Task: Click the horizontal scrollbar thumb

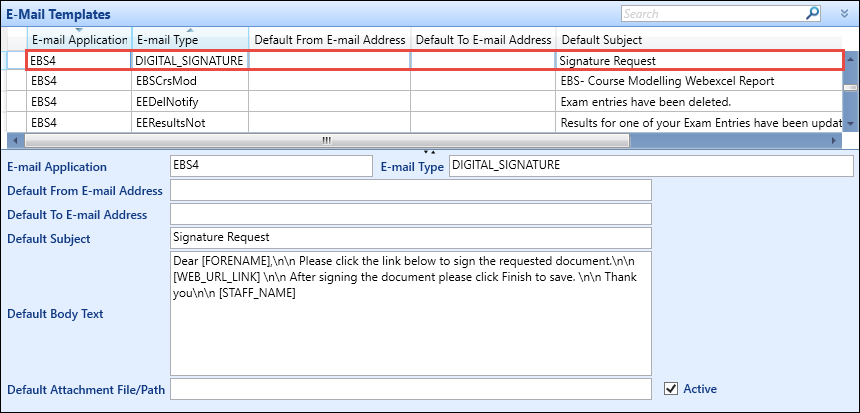Action: click(x=327, y=140)
